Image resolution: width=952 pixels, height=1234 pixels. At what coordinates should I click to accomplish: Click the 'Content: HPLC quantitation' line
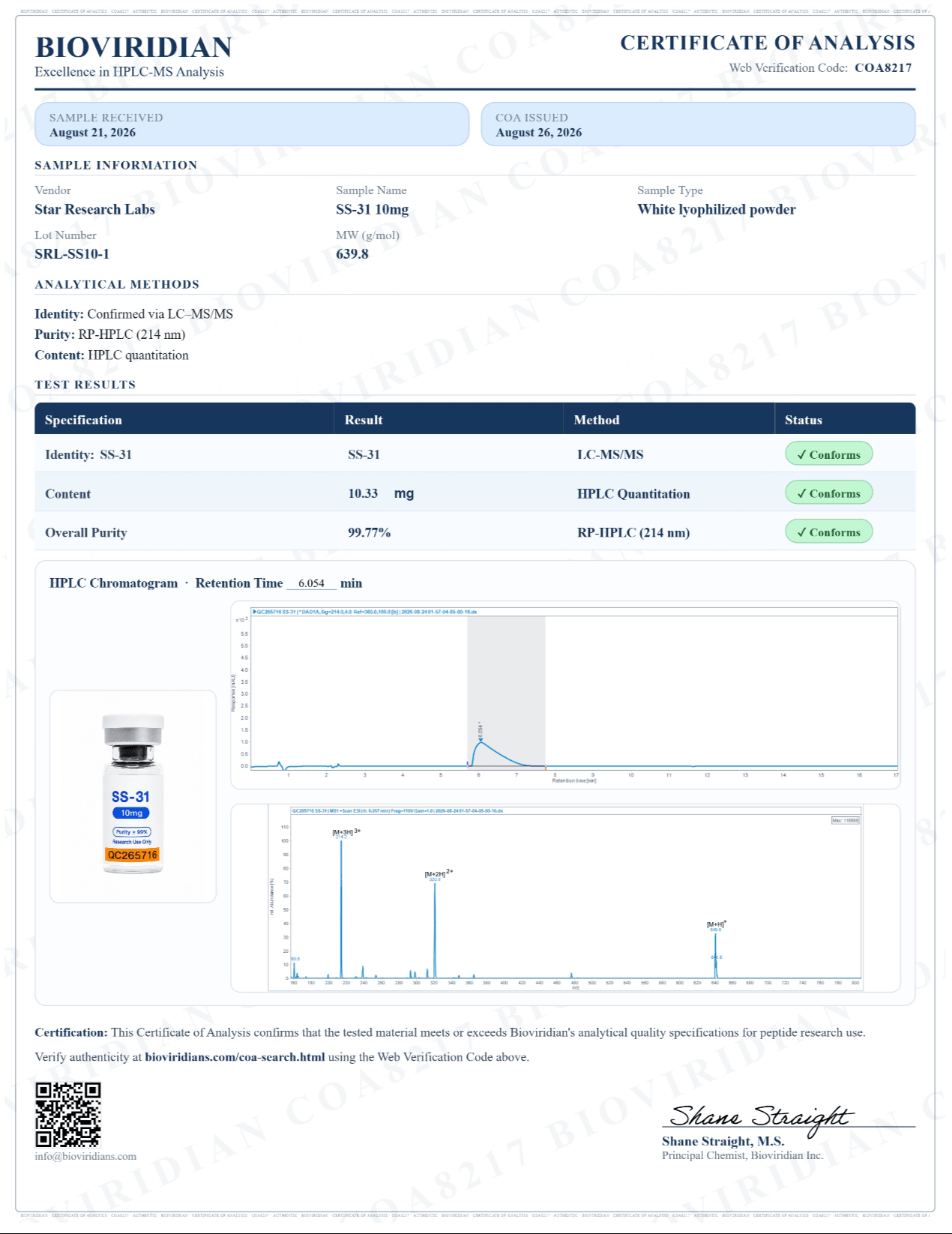pyautogui.click(x=112, y=355)
